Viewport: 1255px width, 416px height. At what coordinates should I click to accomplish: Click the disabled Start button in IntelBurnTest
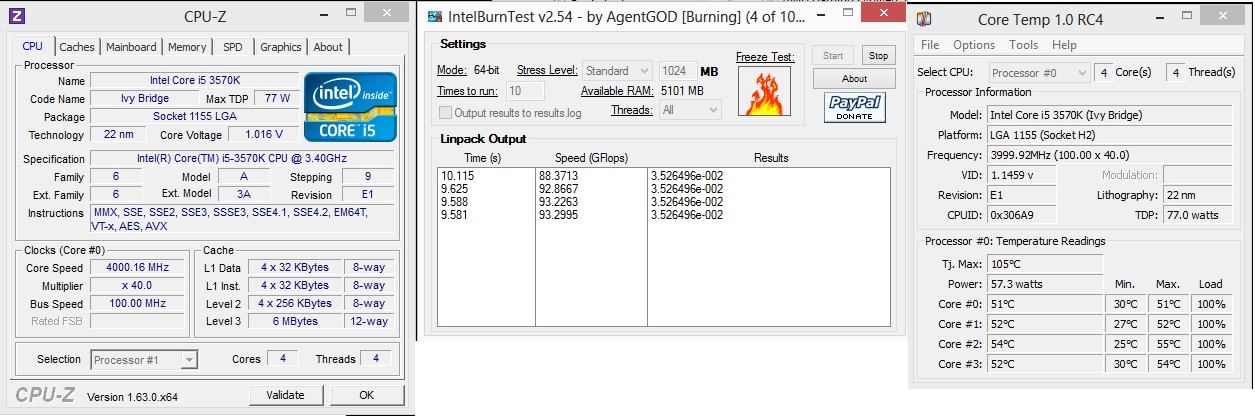coord(833,56)
